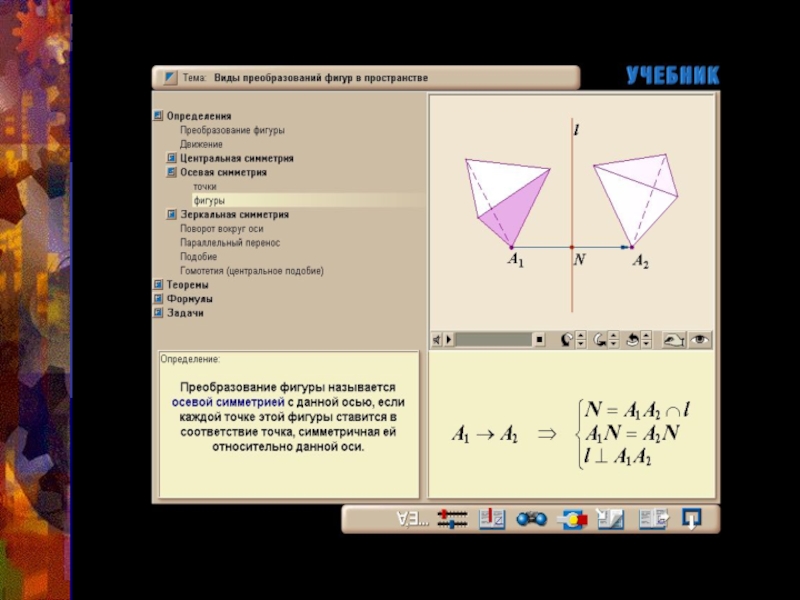
Task: Open the math symbols ∀∃ tool
Action: (413, 519)
